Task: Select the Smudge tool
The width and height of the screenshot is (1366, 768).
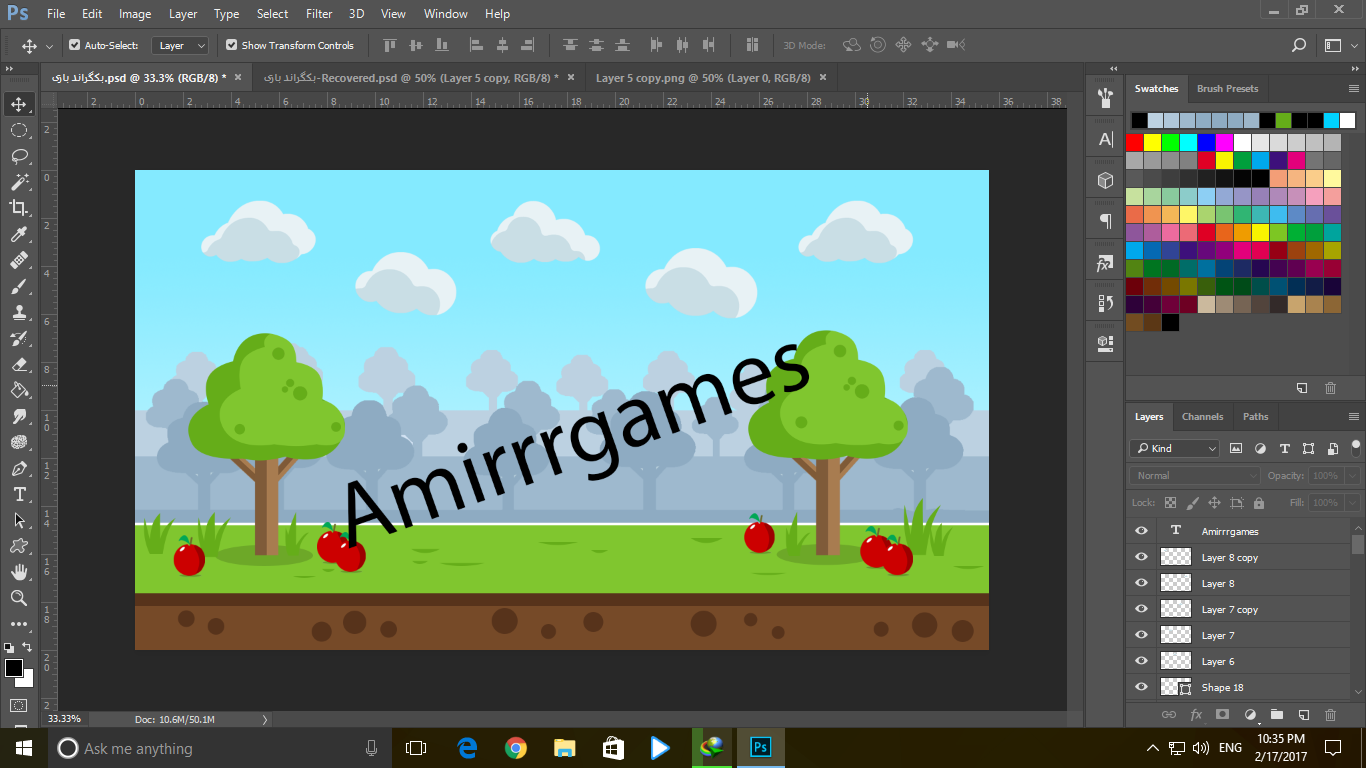Action: coord(19,416)
